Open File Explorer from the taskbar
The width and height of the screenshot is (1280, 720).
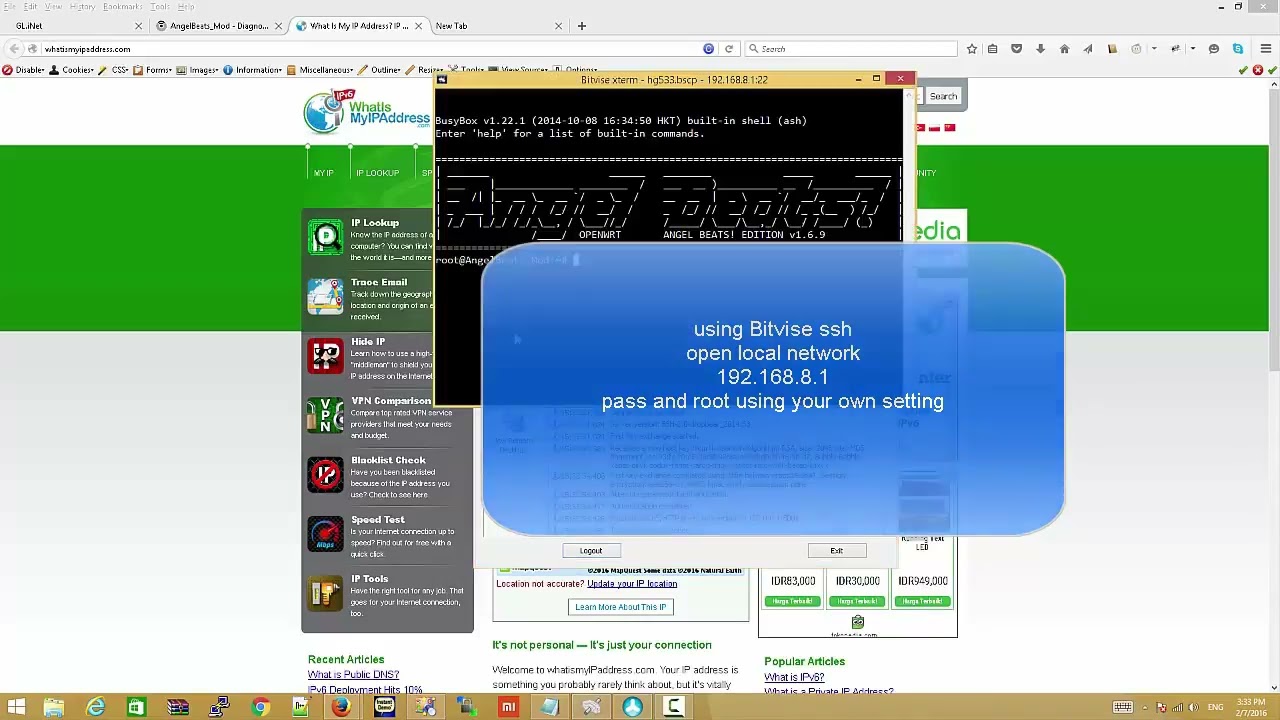54,707
